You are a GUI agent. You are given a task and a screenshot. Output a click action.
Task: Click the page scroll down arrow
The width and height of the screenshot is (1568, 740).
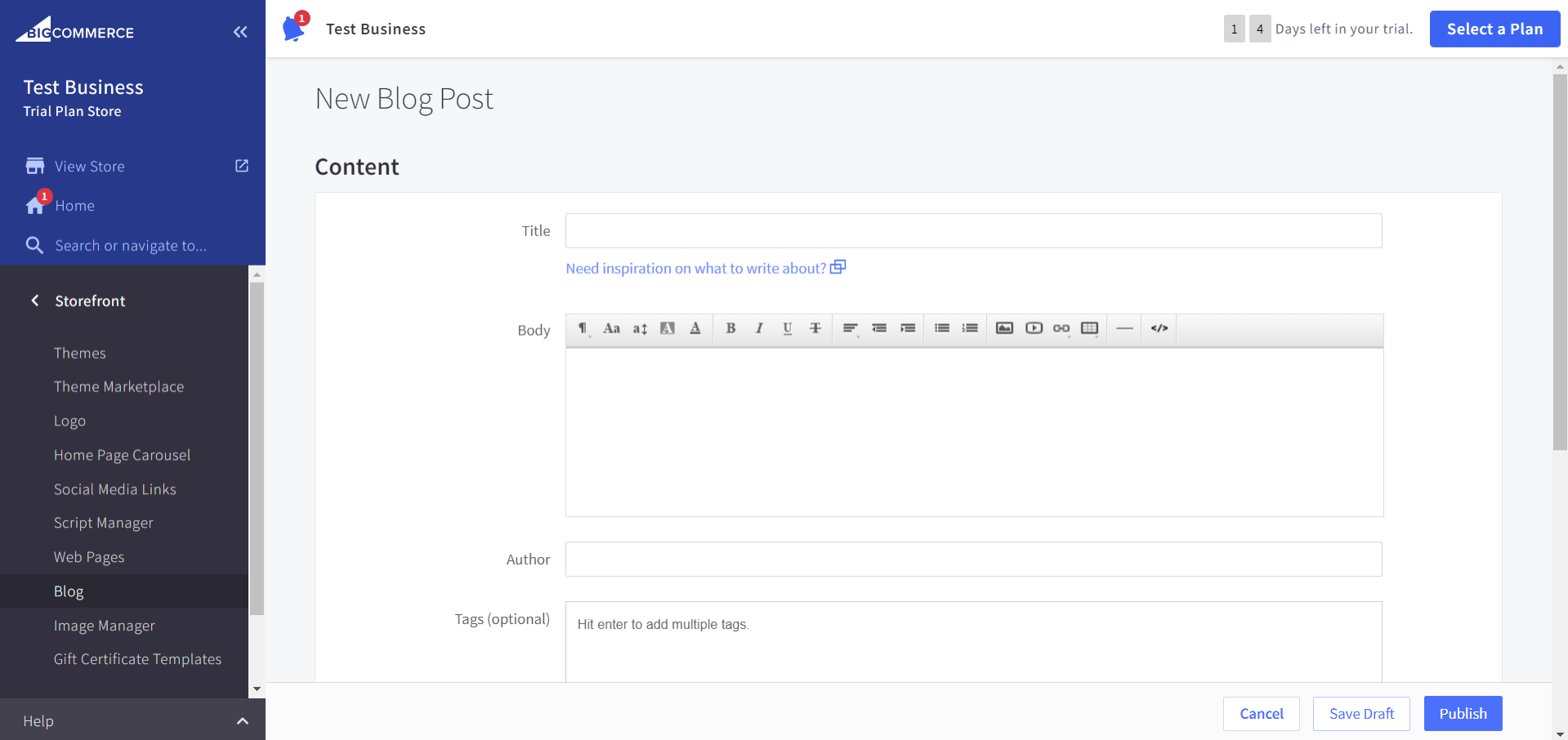coord(1560,733)
